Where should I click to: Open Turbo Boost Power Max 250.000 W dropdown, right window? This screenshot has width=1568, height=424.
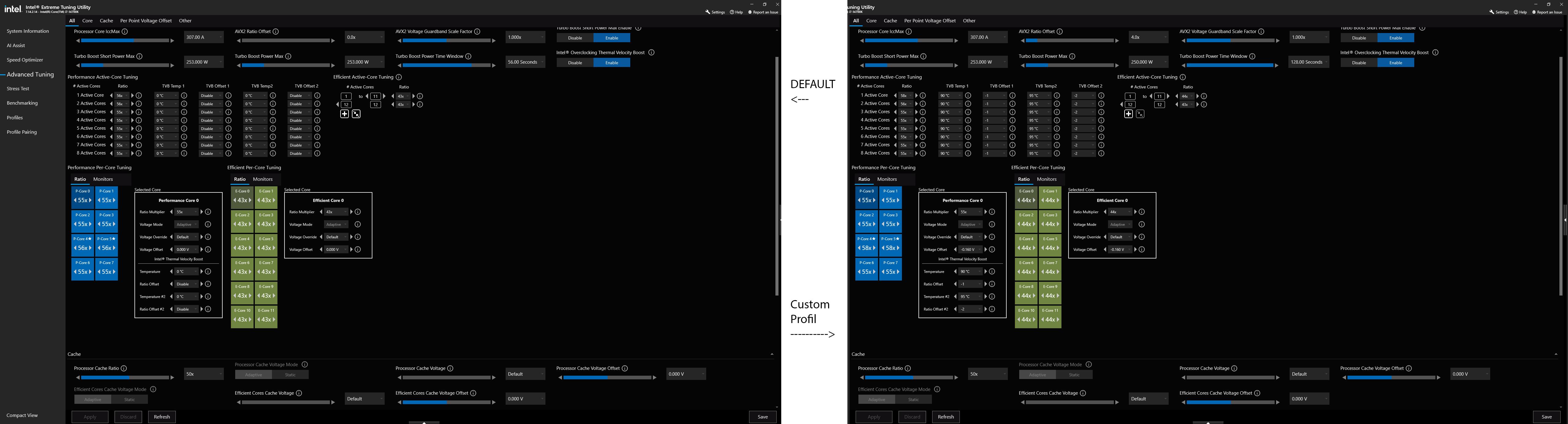(x=1149, y=62)
